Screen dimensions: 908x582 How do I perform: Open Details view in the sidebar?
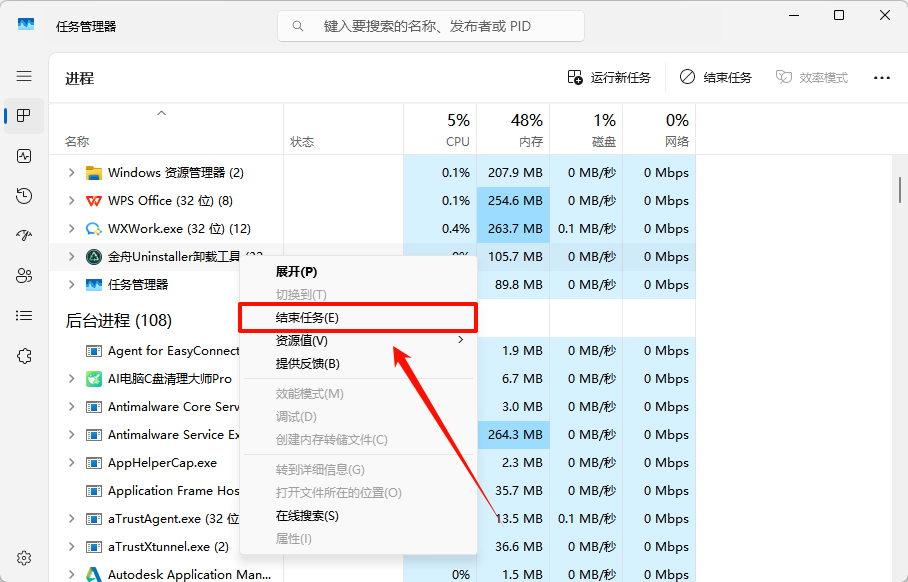pyautogui.click(x=23, y=316)
